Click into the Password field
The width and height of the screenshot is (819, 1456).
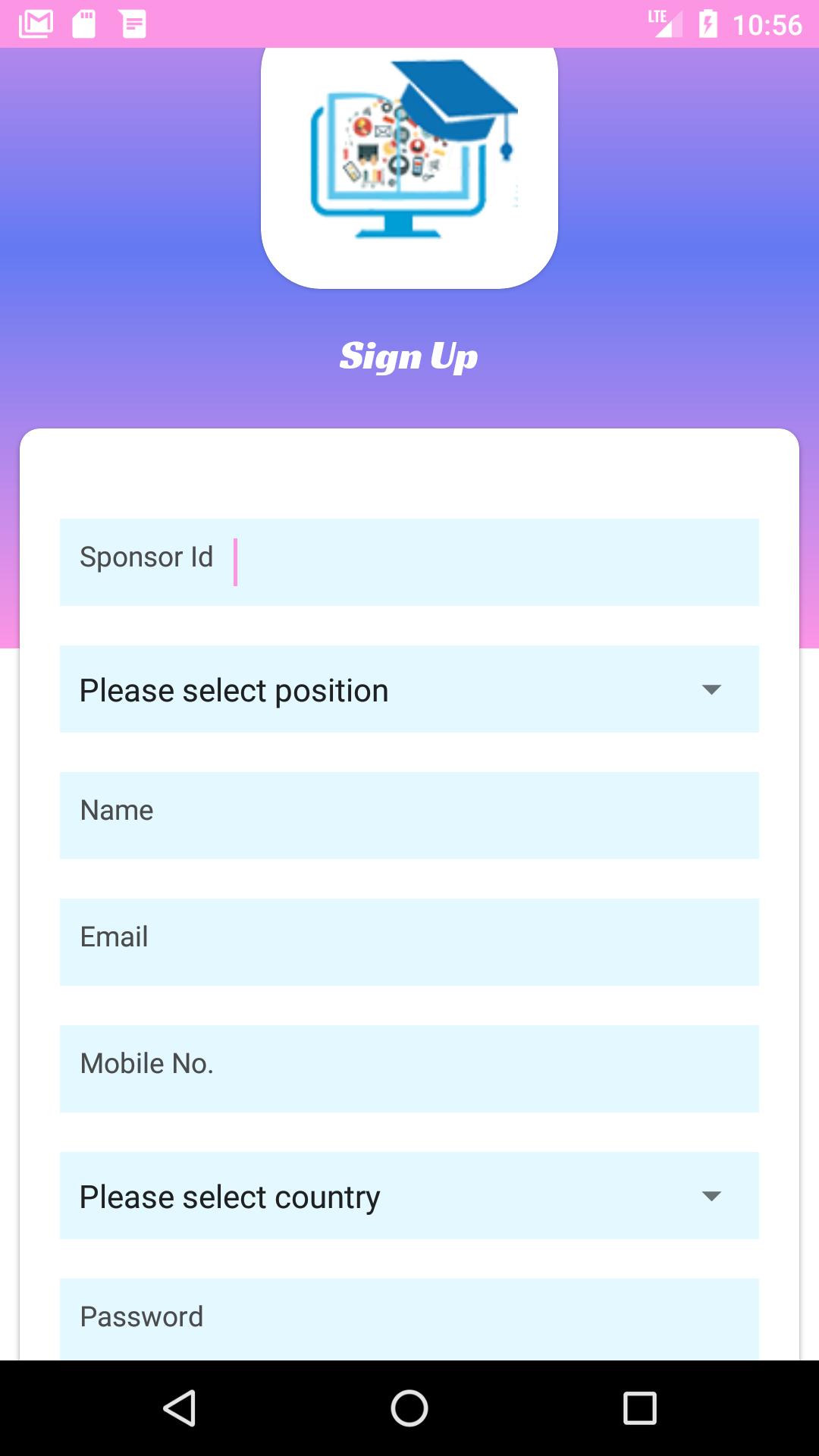click(409, 1319)
